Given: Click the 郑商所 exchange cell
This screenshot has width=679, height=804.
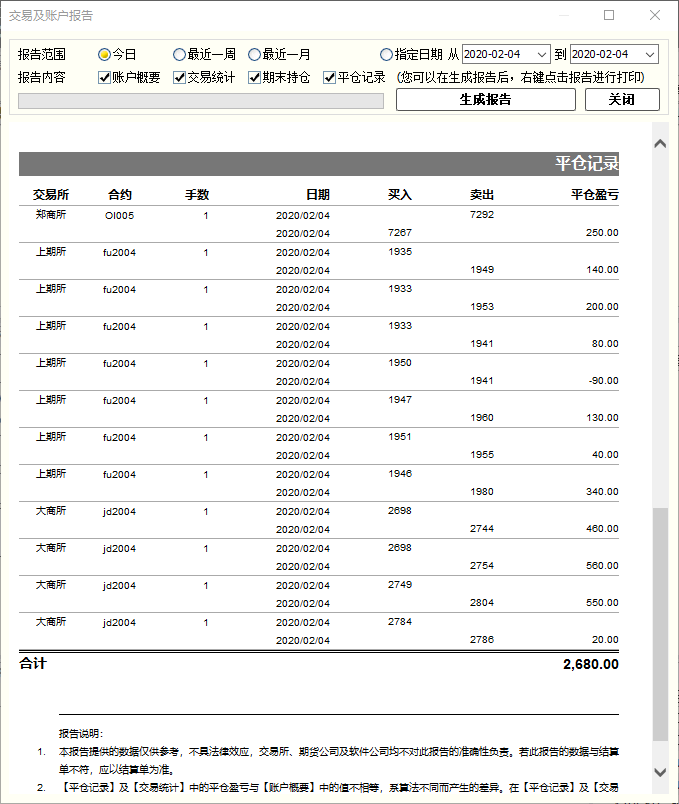Looking at the screenshot, I should click(x=51, y=215).
